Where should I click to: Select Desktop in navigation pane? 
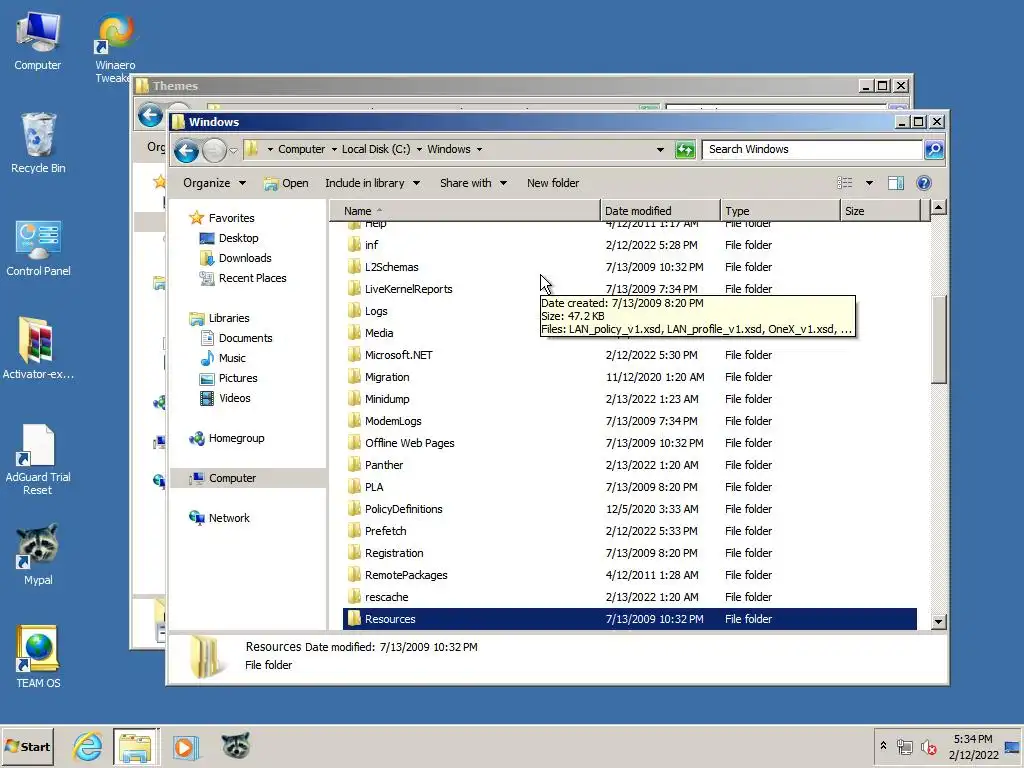pos(229,238)
